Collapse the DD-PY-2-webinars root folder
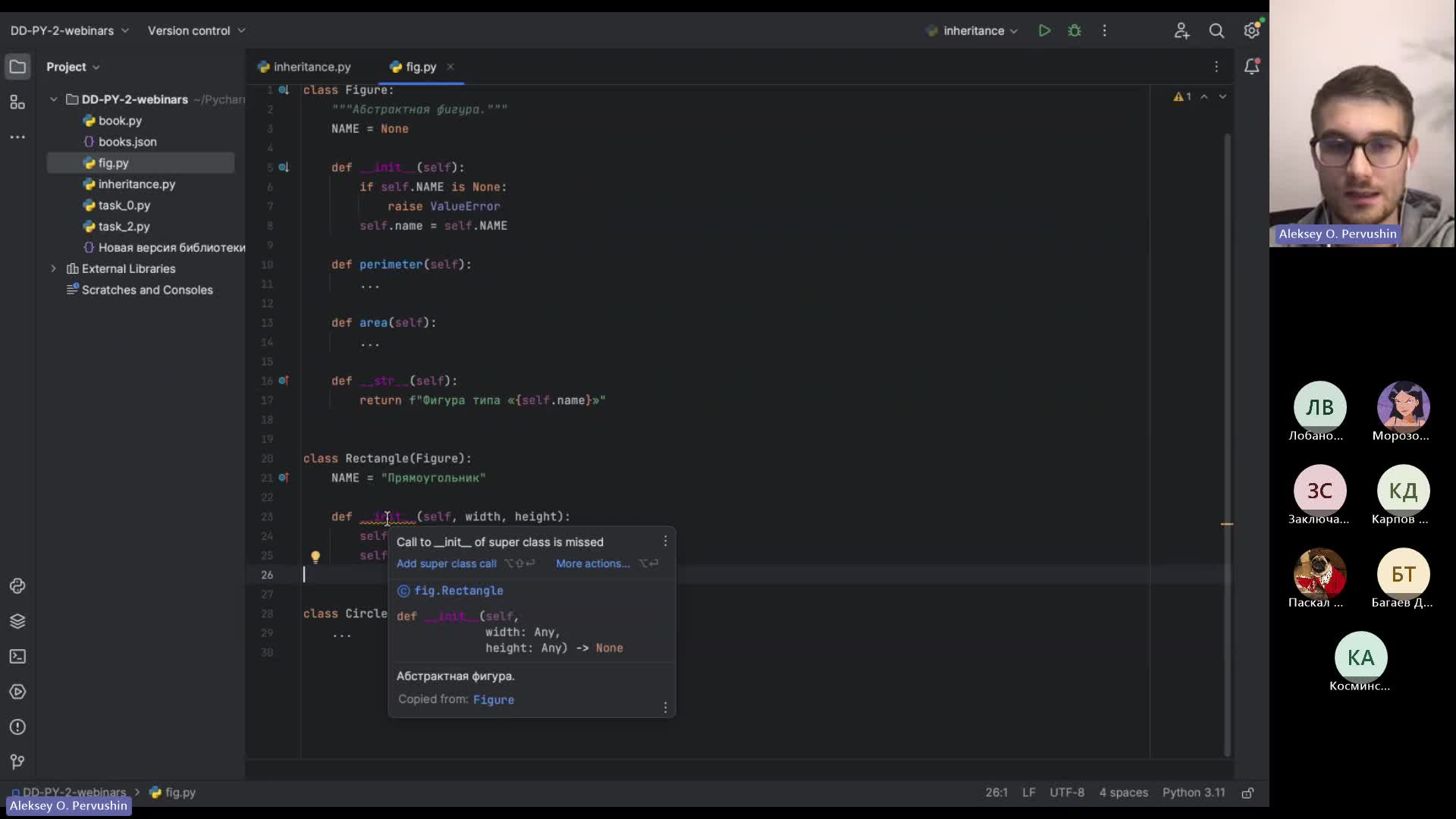 54,99
